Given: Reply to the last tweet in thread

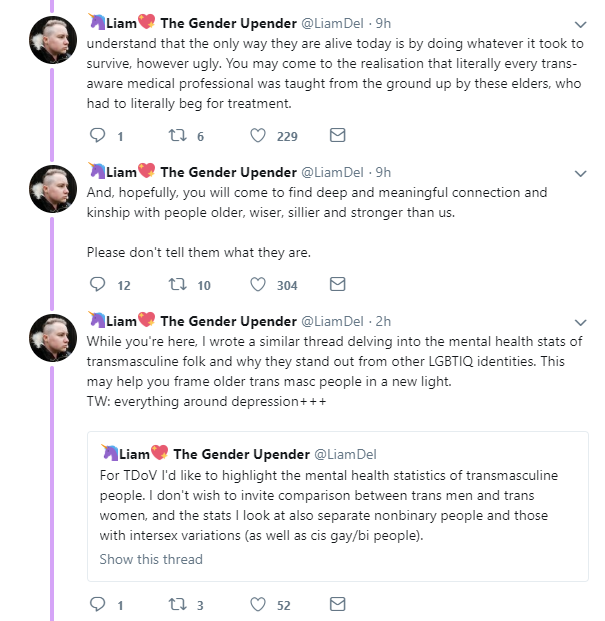Looking at the screenshot, I should [x=98, y=604].
